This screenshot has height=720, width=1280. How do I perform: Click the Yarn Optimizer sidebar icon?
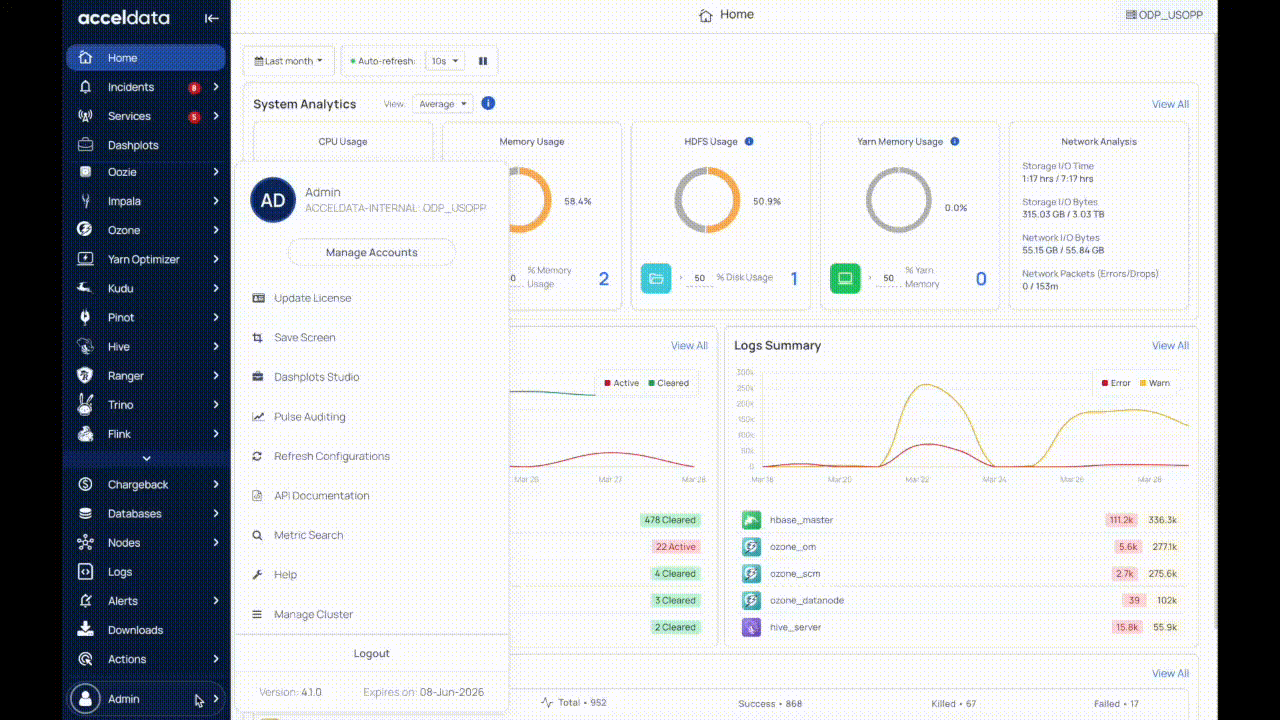[86, 259]
